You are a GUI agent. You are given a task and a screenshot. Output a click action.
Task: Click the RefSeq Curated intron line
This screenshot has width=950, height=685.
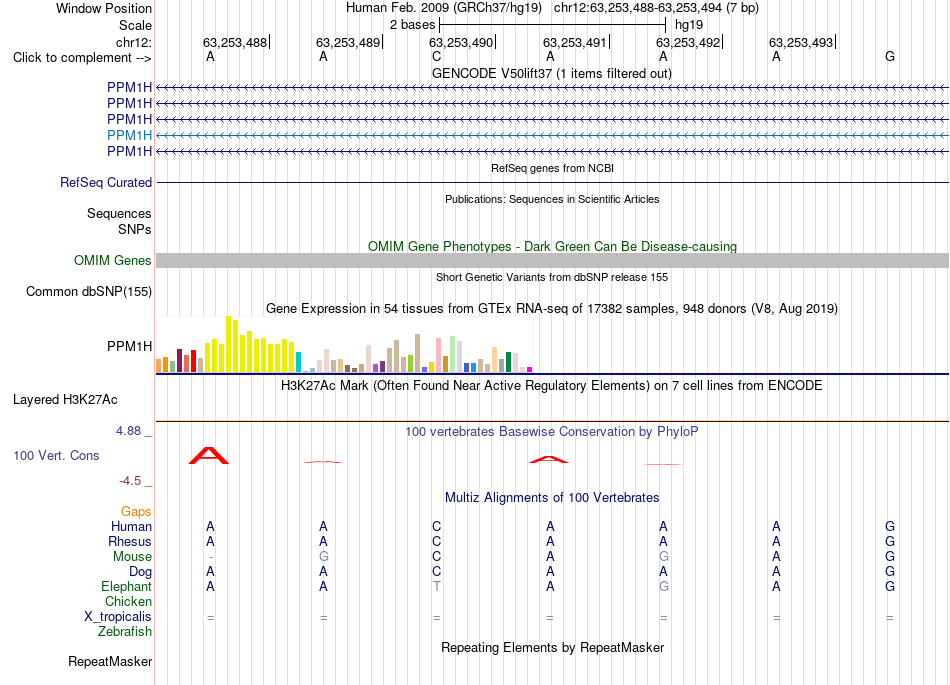(553, 182)
